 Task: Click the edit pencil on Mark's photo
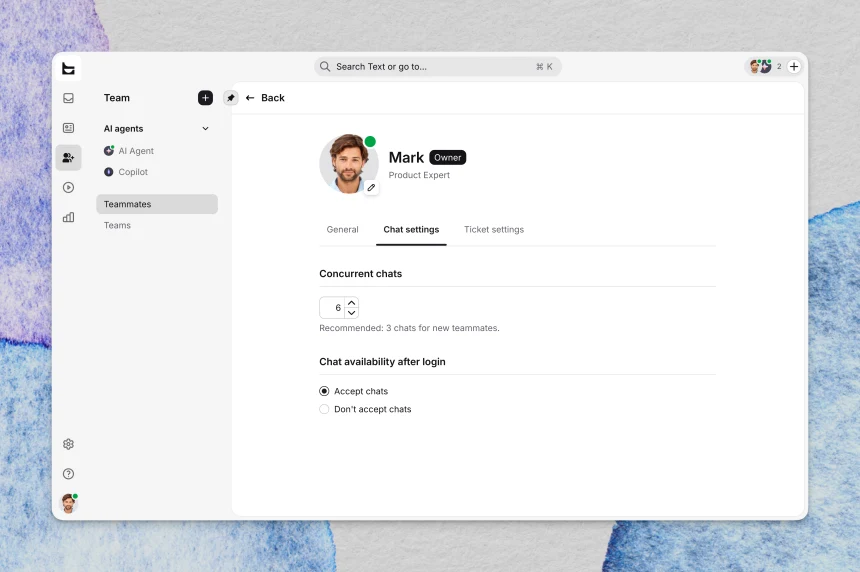[371, 188]
